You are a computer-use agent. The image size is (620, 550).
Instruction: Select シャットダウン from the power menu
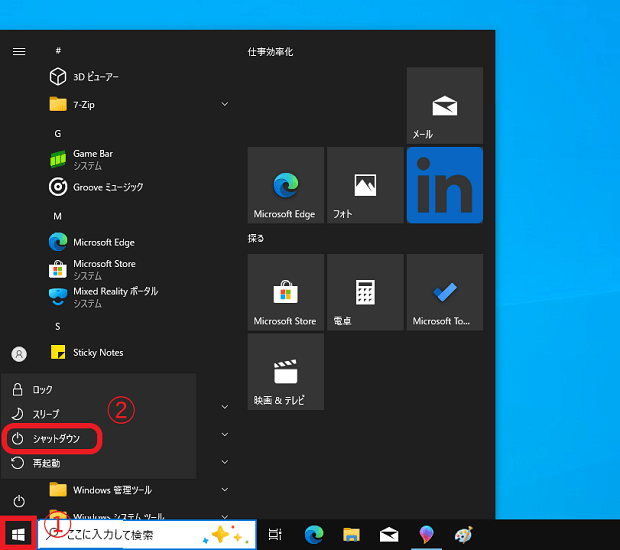55,438
